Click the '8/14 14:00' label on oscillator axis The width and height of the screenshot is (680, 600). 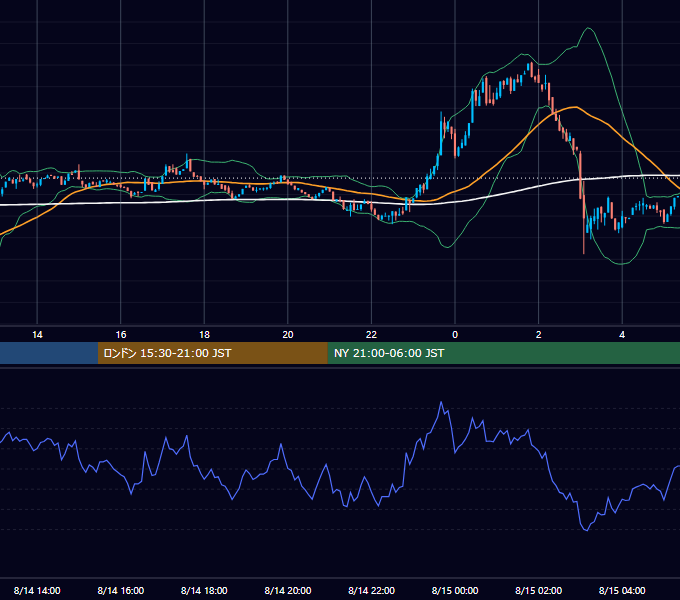coord(37,590)
